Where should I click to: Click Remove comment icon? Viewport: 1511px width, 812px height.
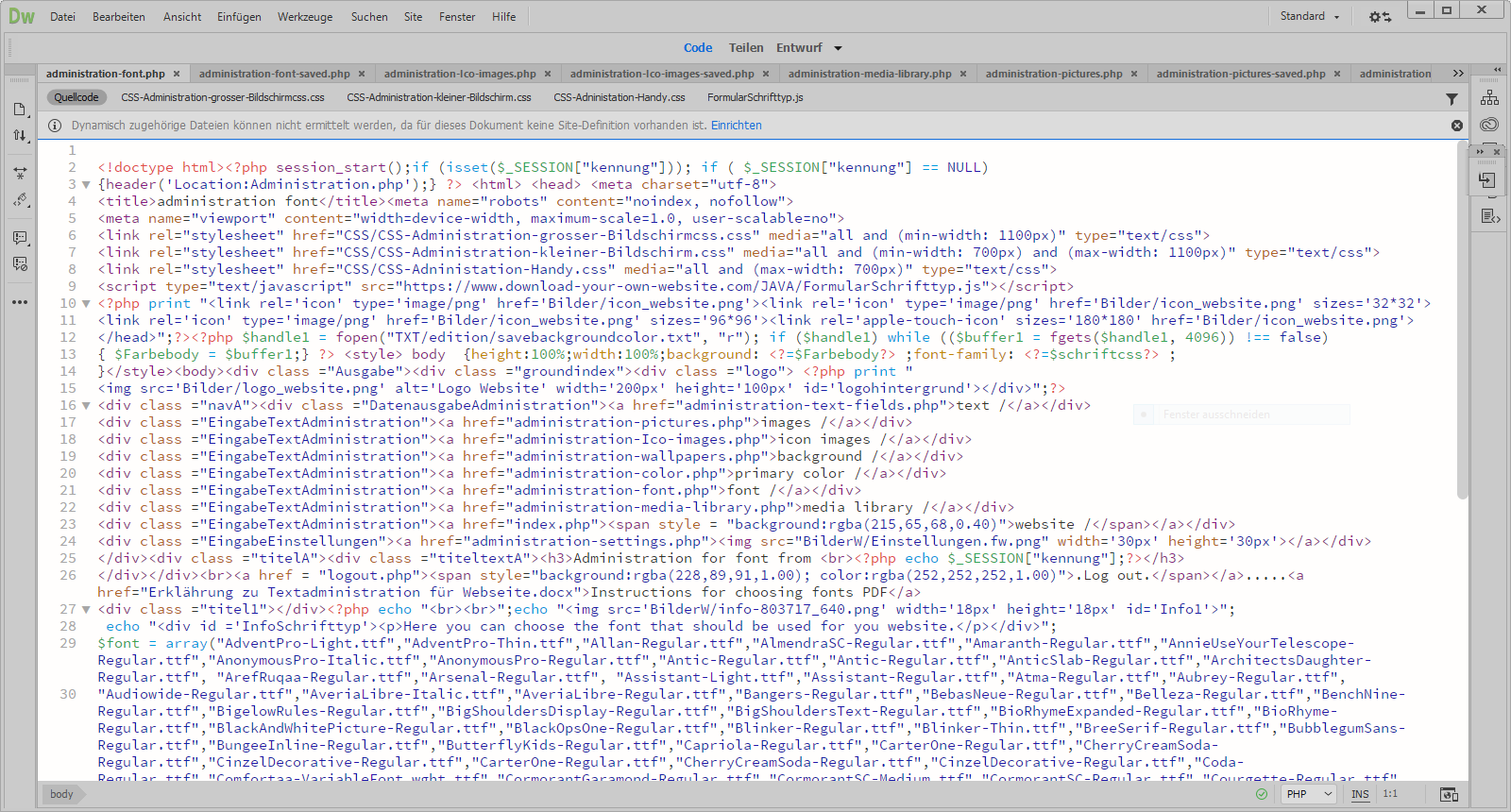click(20, 264)
